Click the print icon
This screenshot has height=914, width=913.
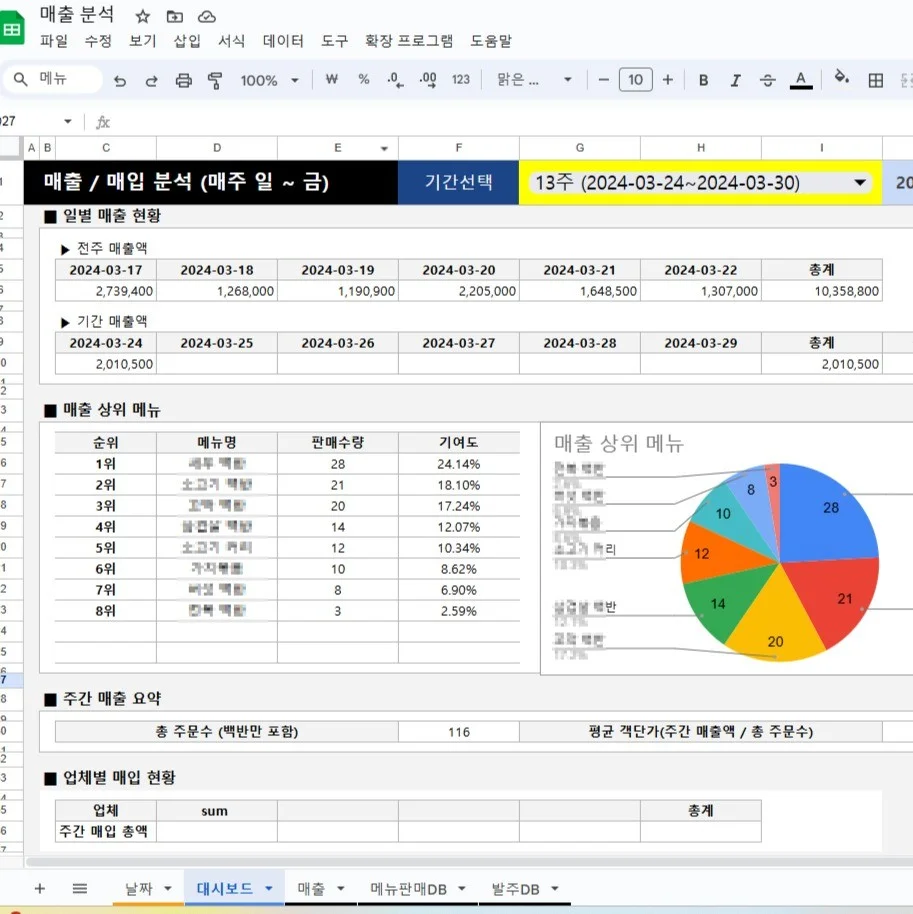click(183, 80)
